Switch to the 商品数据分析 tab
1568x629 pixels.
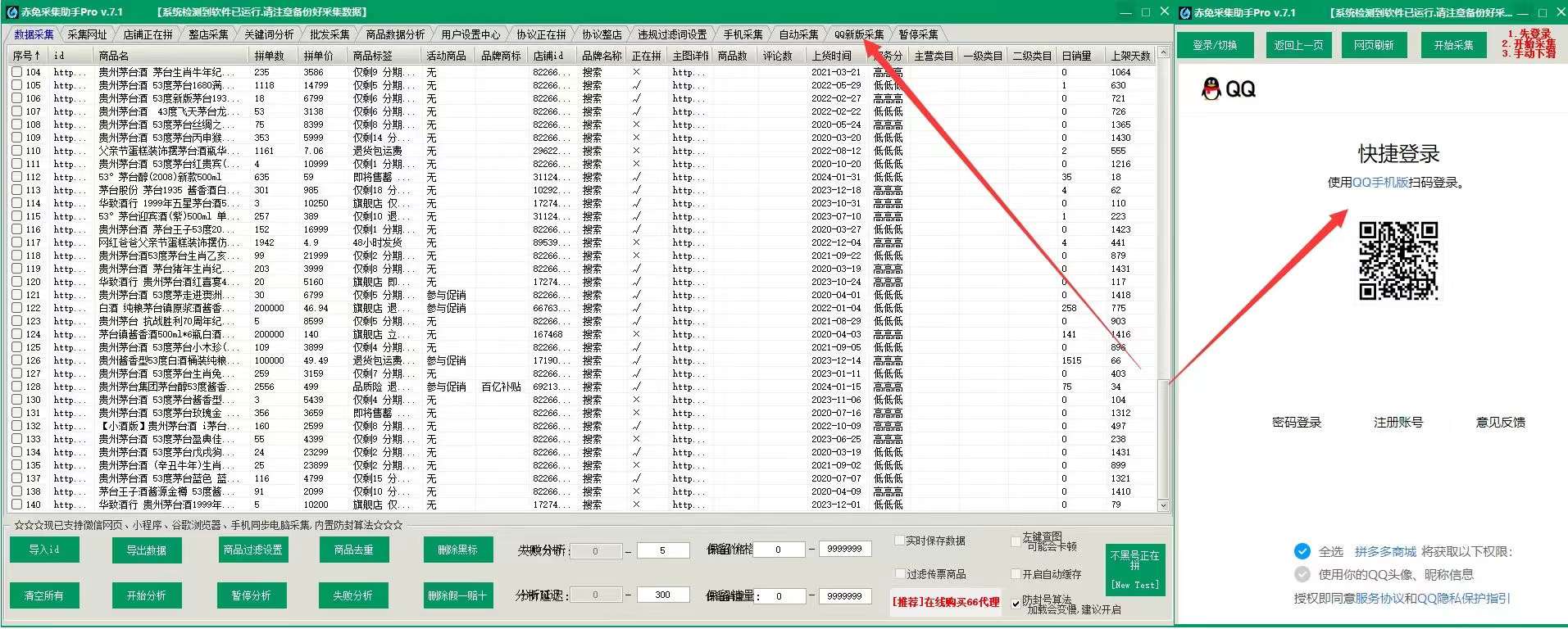(395, 34)
